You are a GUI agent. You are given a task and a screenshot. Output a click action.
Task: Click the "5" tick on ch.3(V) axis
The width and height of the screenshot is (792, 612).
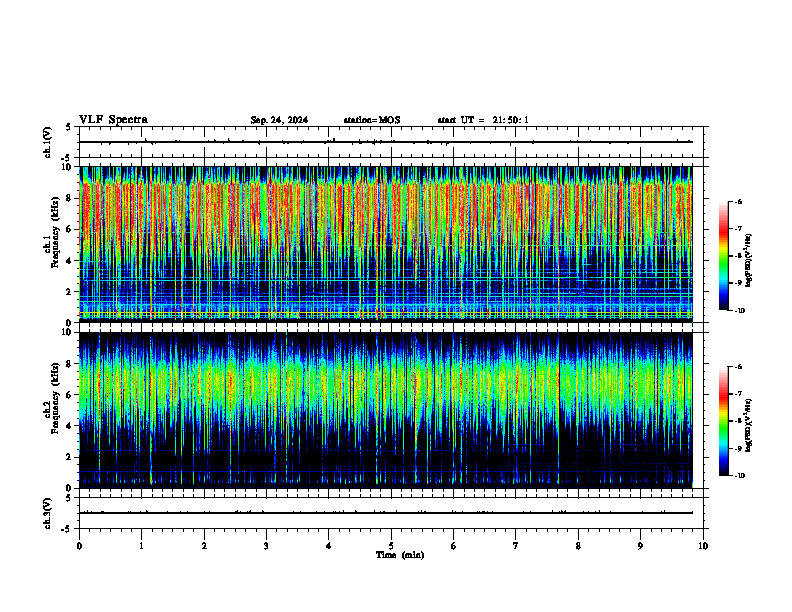[x=68, y=498]
